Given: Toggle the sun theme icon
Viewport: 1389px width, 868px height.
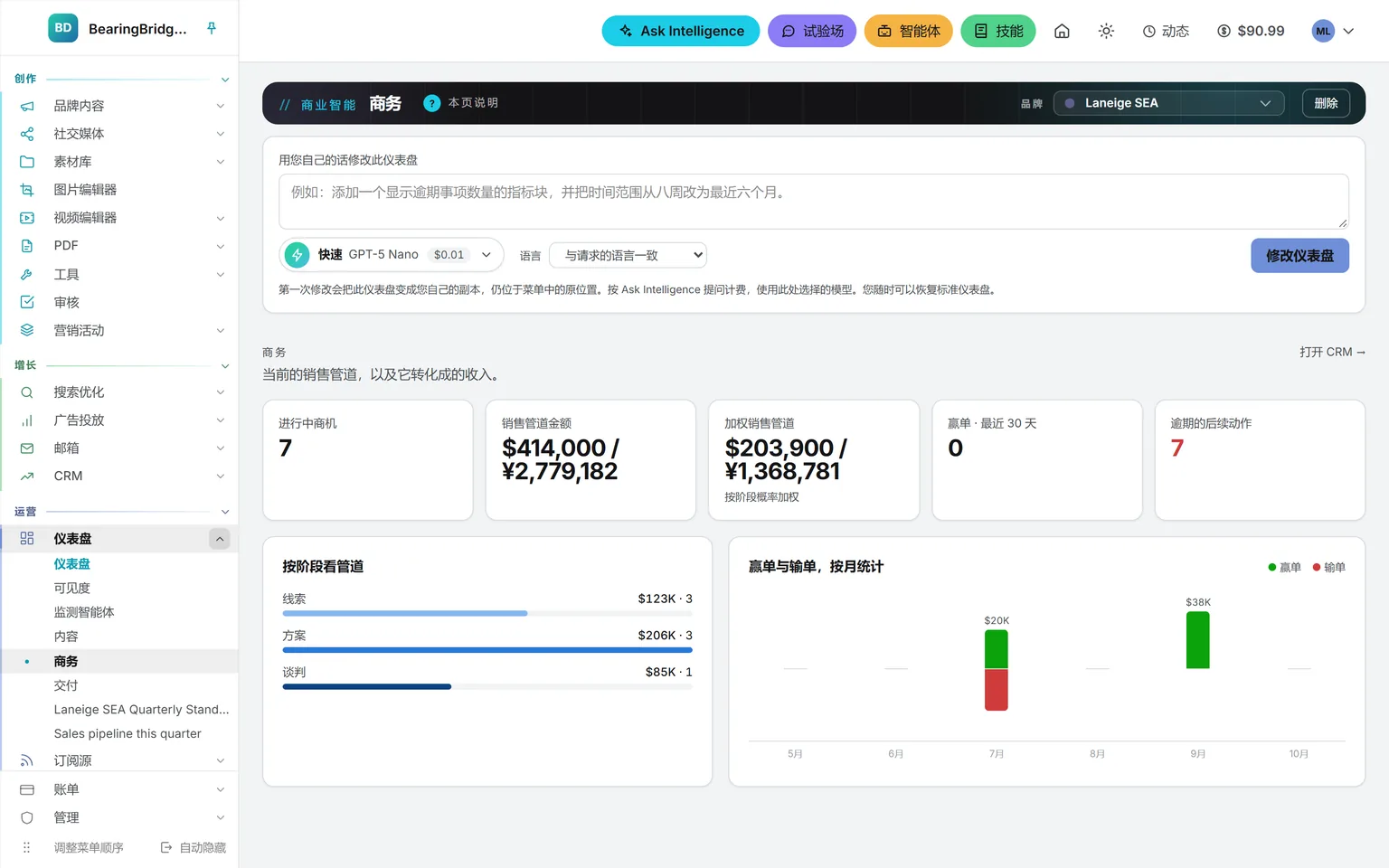Looking at the screenshot, I should coord(1106,31).
